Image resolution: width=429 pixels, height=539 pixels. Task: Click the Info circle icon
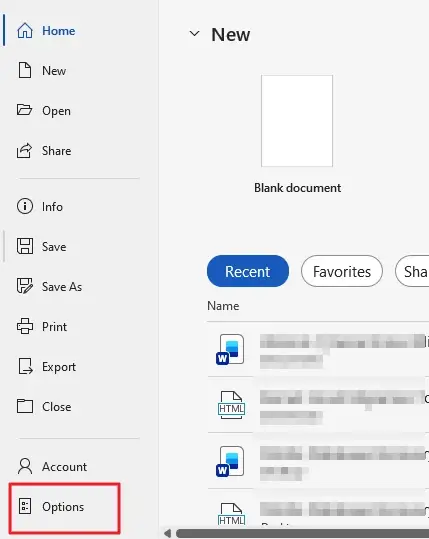pyautogui.click(x=25, y=206)
